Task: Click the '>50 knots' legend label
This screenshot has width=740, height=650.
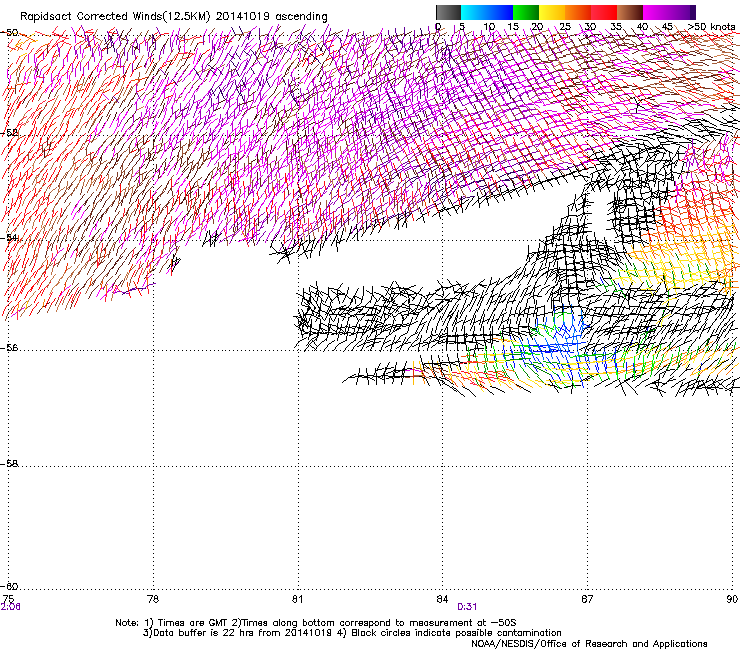Action: [x=711, y=27]
